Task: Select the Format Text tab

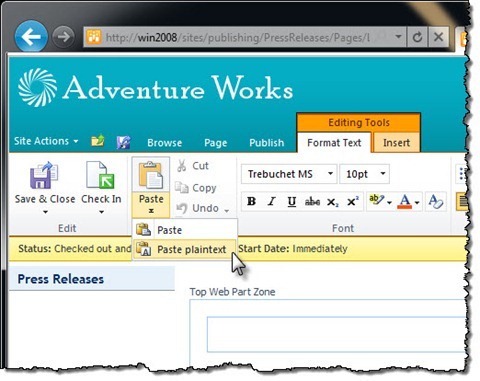Action: coord(334,143)
